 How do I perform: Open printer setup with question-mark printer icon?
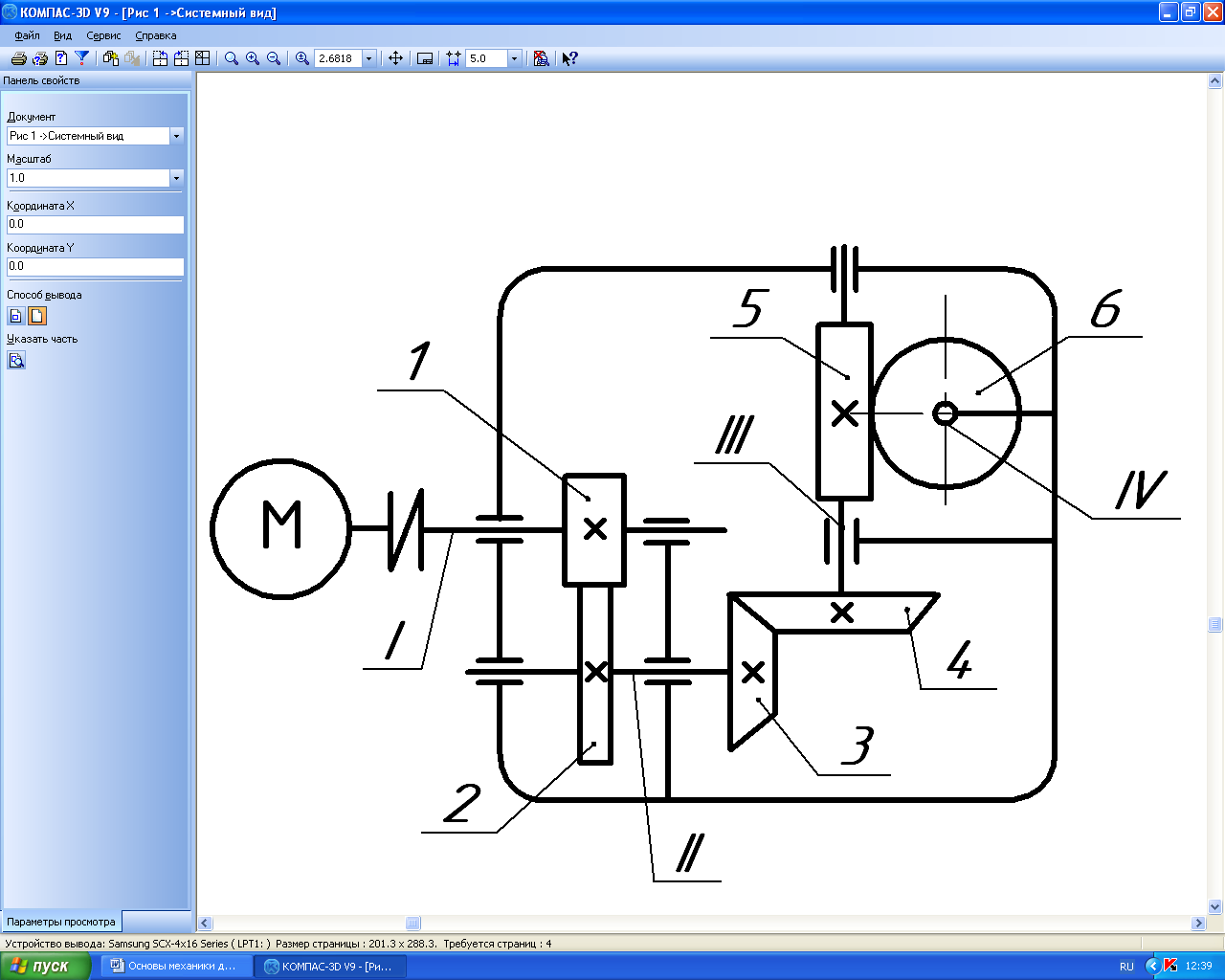[x=40, y=58]
